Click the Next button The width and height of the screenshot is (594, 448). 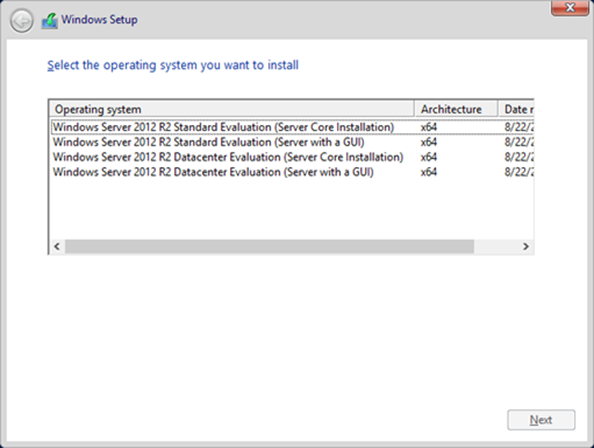click(x=541, y=420)
